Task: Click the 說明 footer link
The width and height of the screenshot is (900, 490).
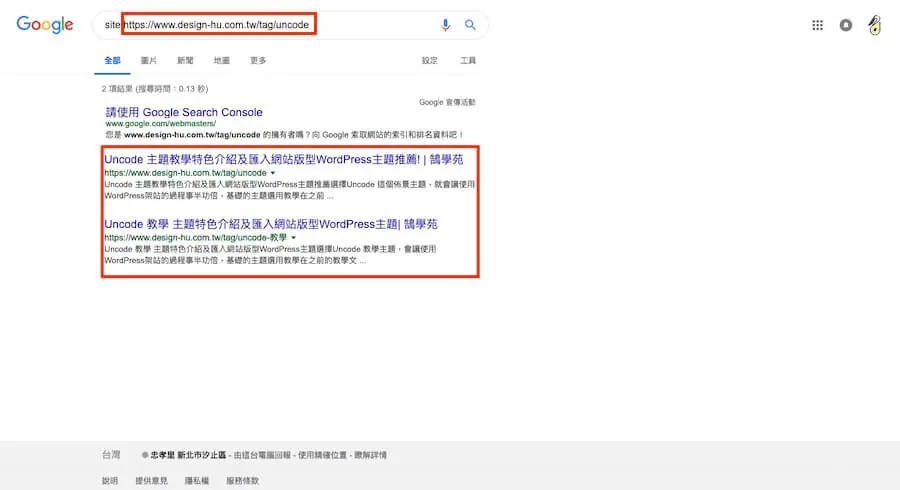Action: click(110, 481)
